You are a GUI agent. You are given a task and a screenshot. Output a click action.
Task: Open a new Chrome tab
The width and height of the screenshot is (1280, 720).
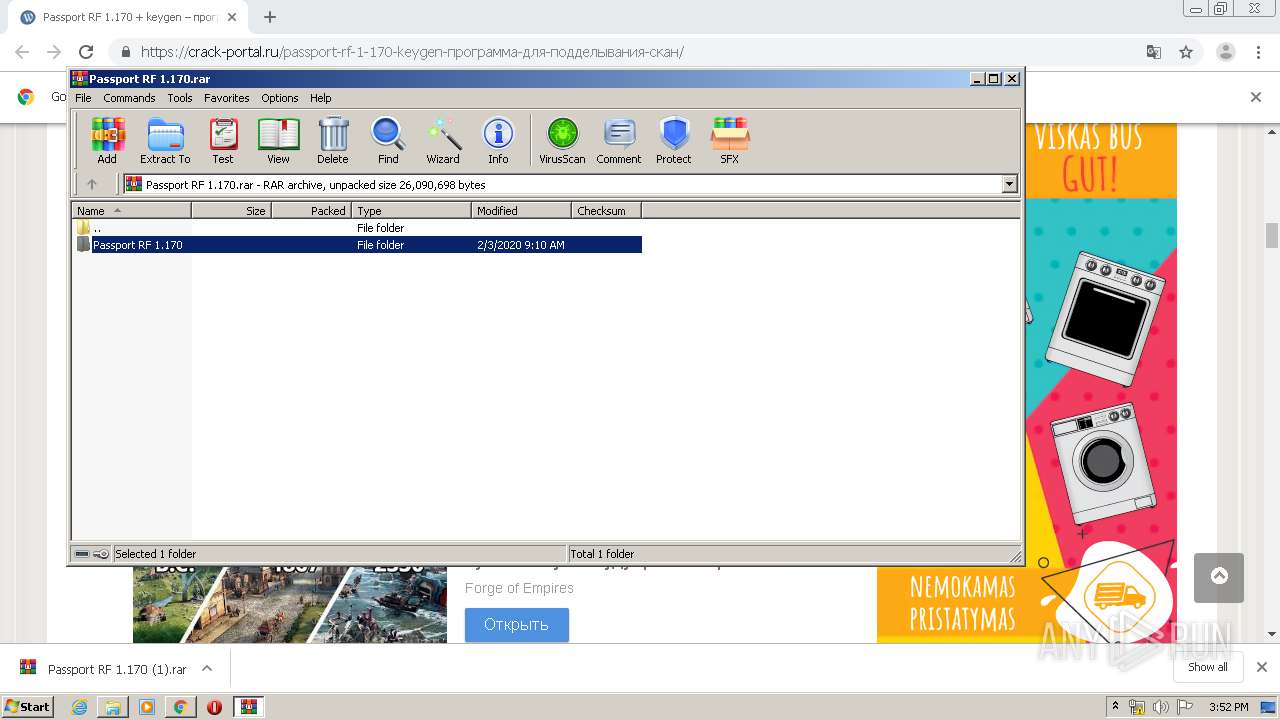click(x=270, y=17)
